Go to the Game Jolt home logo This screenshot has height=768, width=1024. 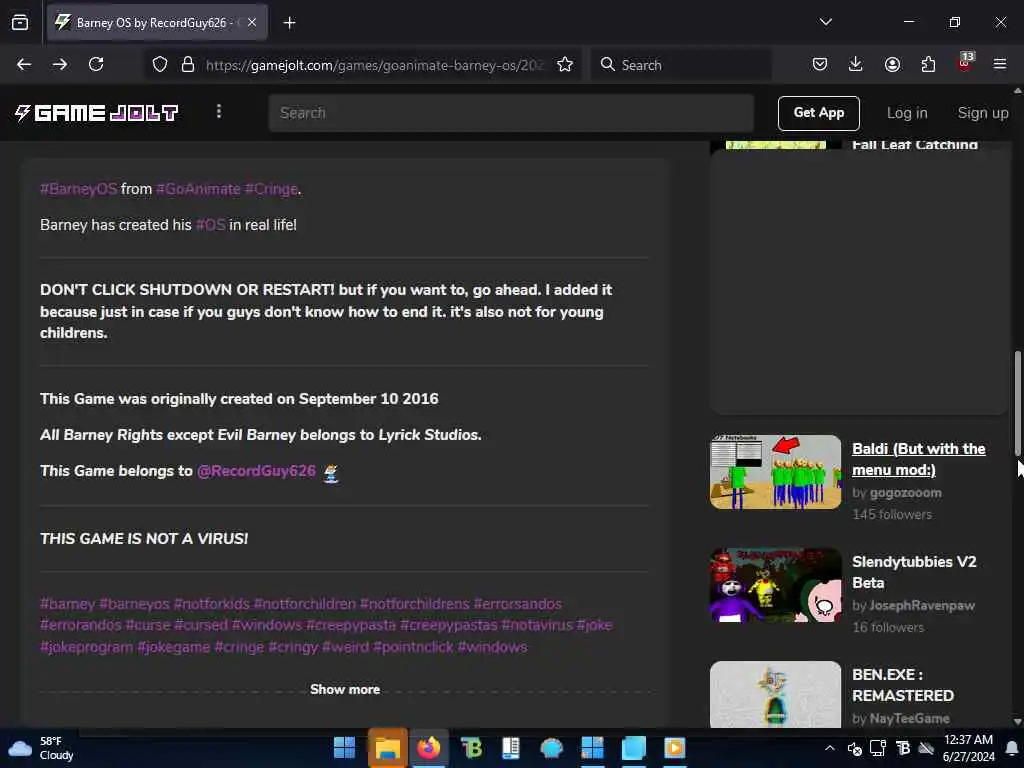(x=97, y=113)
